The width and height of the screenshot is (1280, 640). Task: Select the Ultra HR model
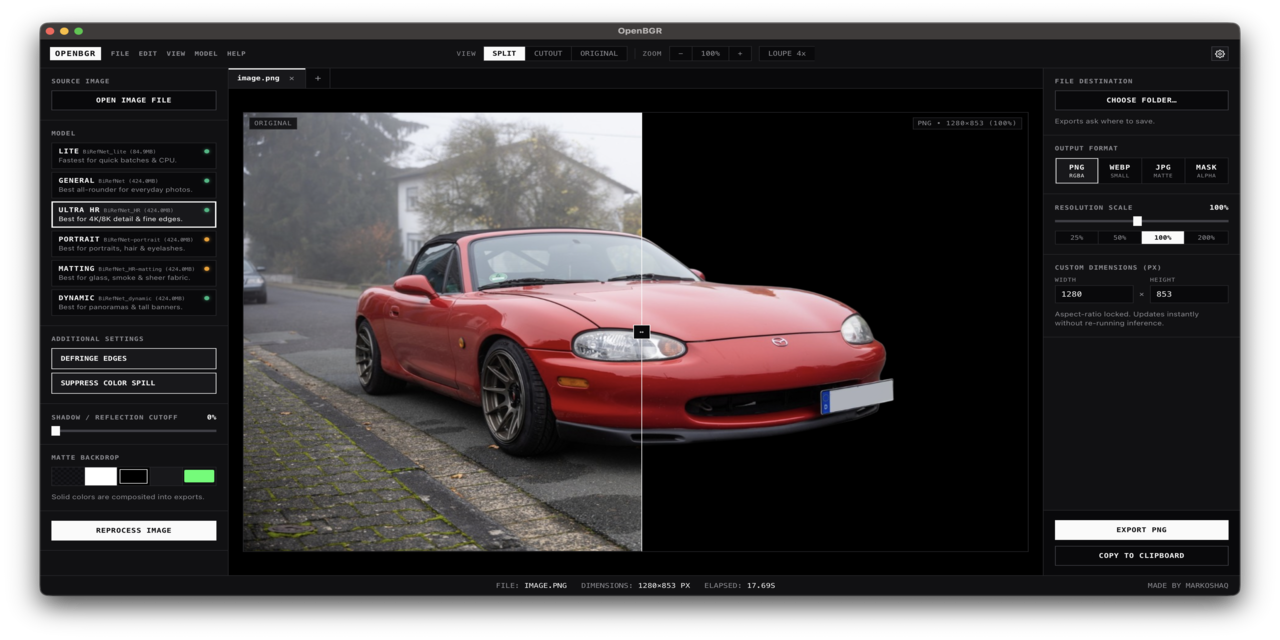point(134,214)
